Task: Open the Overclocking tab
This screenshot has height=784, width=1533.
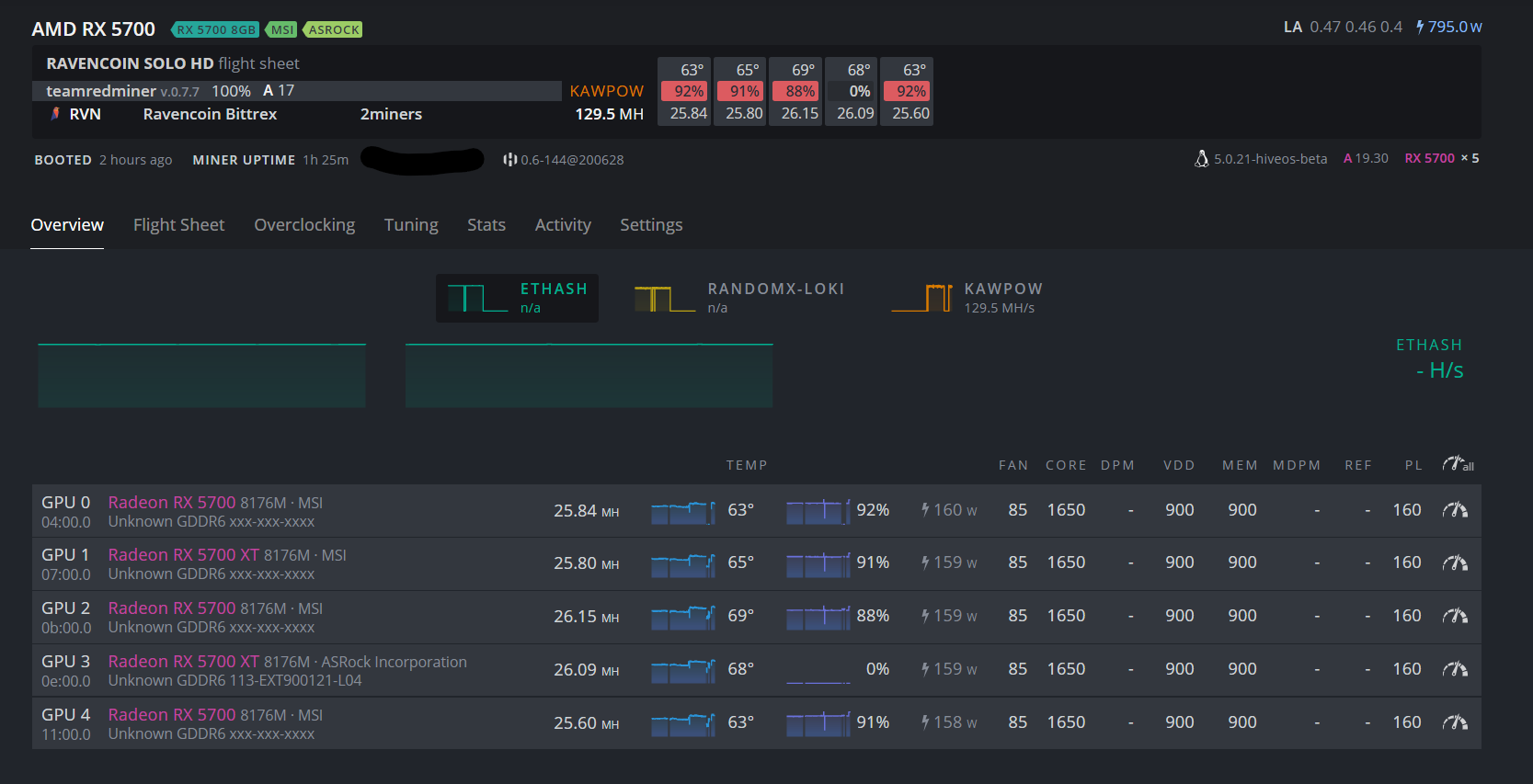Action: (304, 225)
